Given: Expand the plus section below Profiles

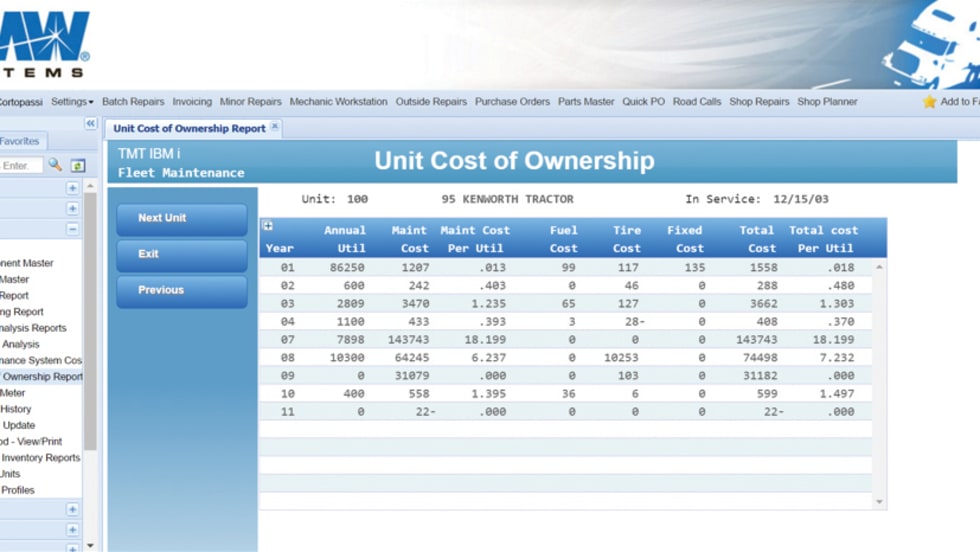Looking at the screenshot, I should click(x=72, y=510).
